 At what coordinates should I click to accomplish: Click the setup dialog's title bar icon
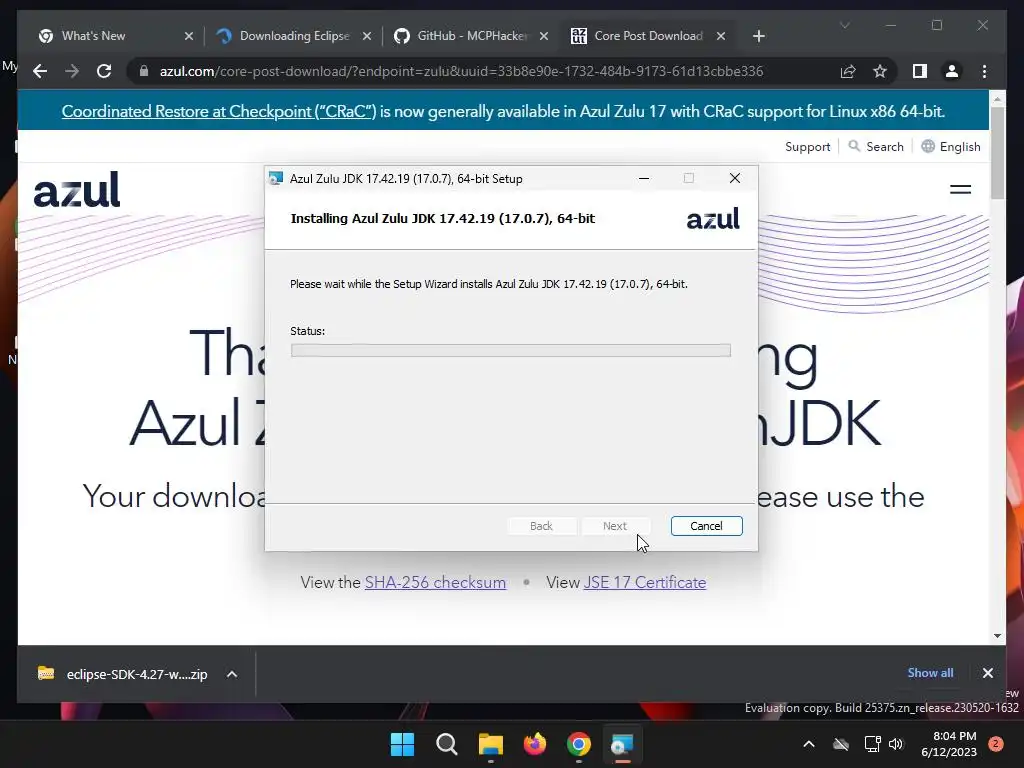tap(276, 178)
